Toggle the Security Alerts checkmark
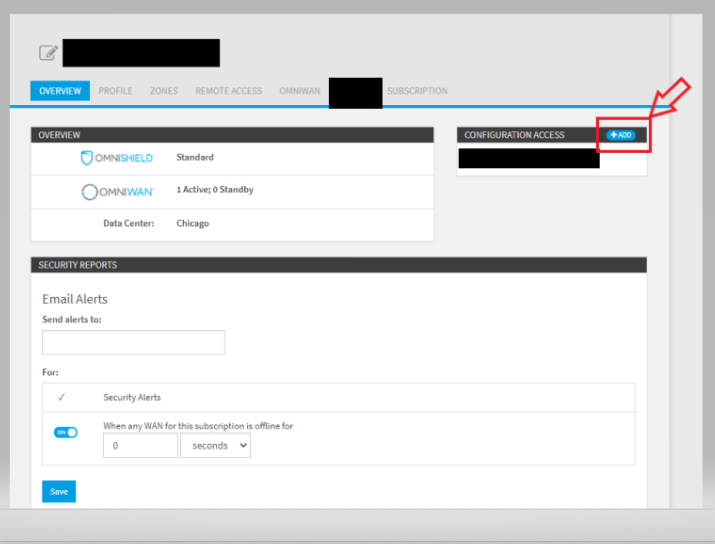Image resolution: width=715 pixels, height=544 pixels. (x=62, y=397)
